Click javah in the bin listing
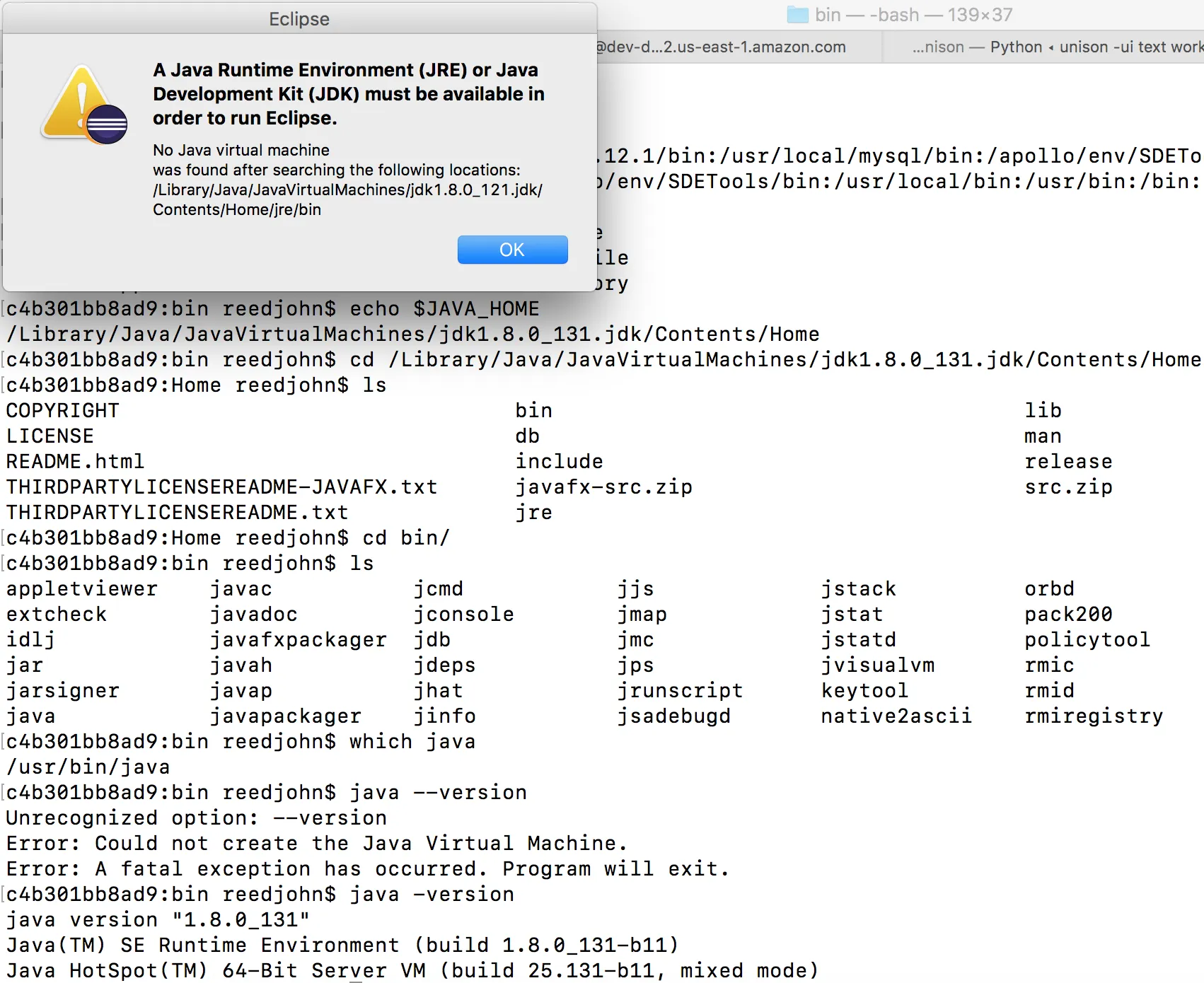This screenshot has width=1204, height=983. click(241, 665)
